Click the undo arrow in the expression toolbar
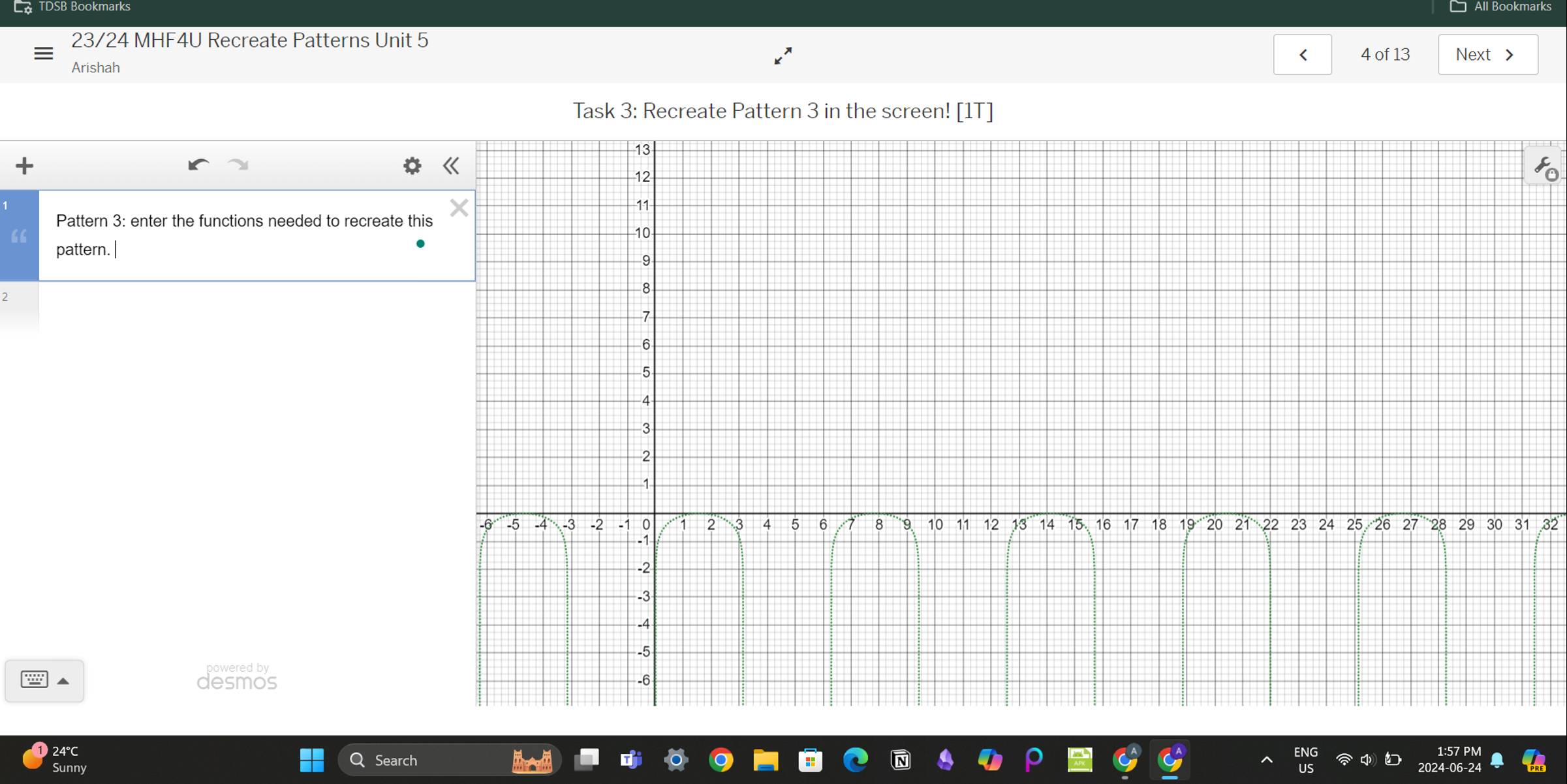The image size is (1567, 784). click(199, 165)
